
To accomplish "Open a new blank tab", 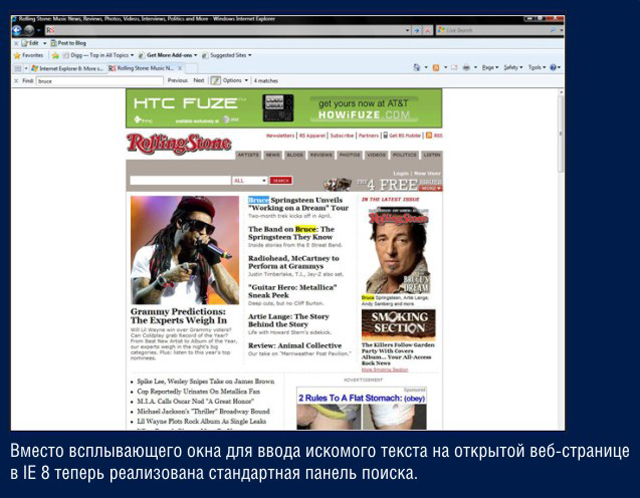I will pyautogui.click(x=192, y=68).
